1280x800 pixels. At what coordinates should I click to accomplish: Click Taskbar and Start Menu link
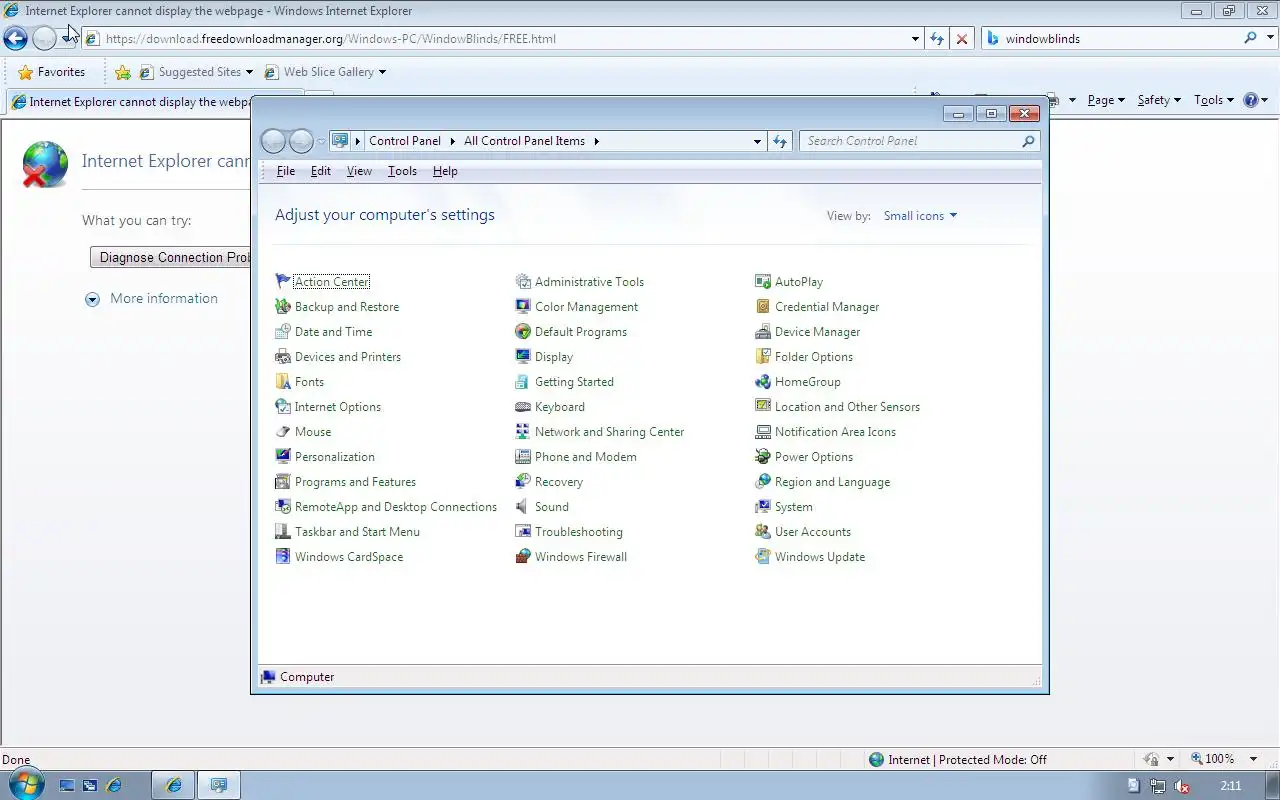click(x=357, y=532)
